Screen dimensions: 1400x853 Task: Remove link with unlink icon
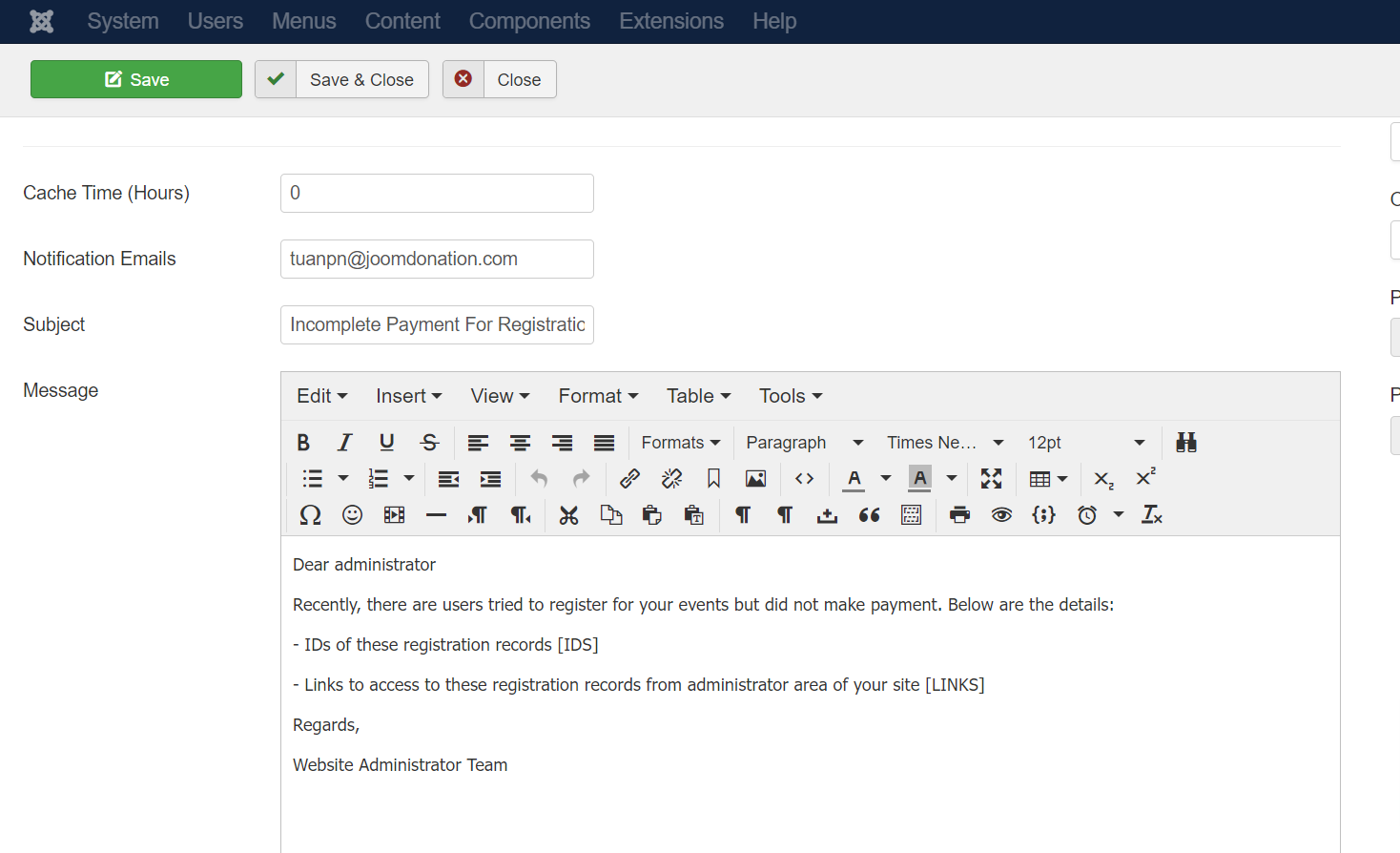pyautogui.click(x=671, y=479)
